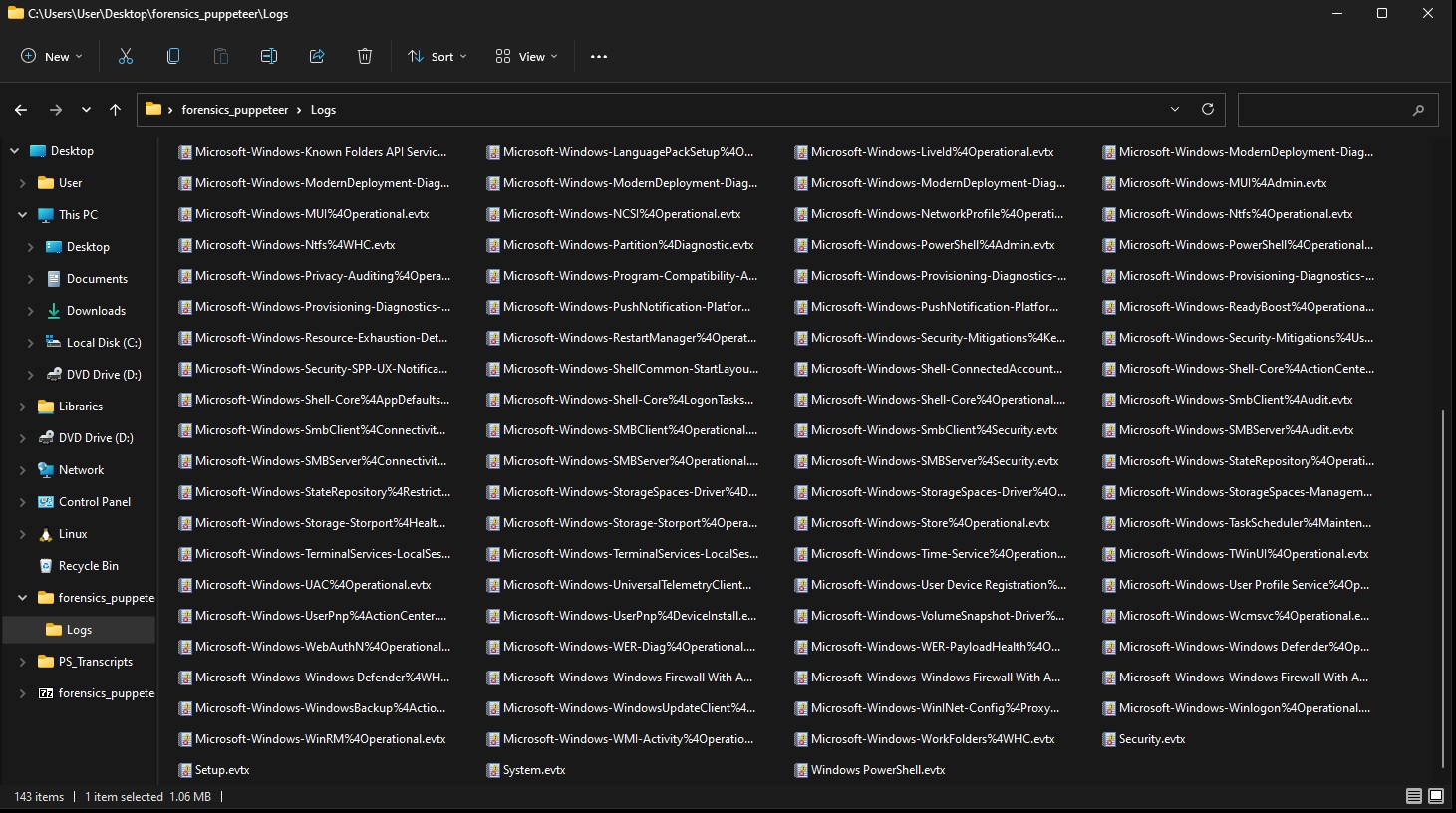Go back to previous folder
1456x813 pixels.
21,110
